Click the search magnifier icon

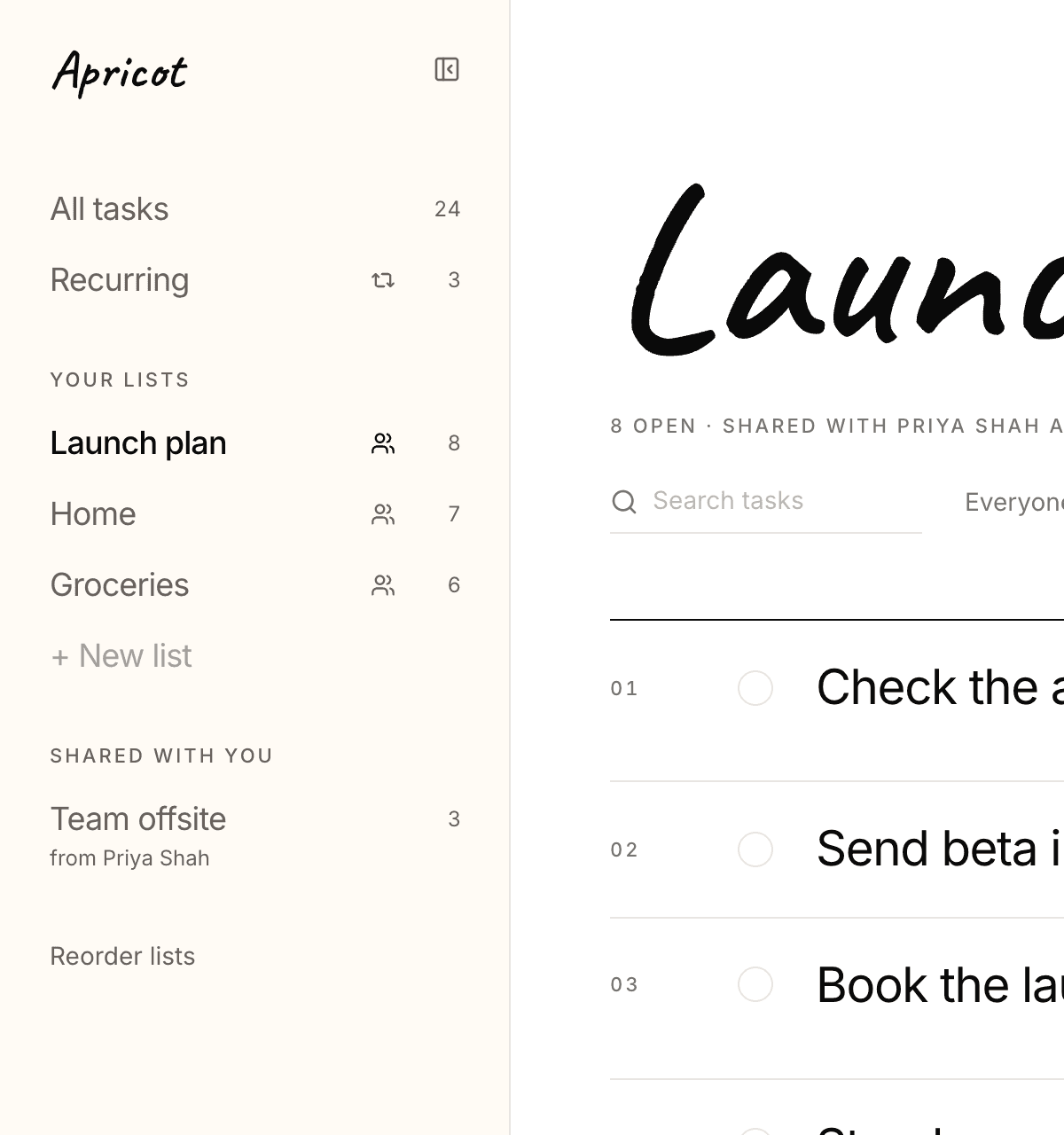pyautogui.click(x=624, y=502)
